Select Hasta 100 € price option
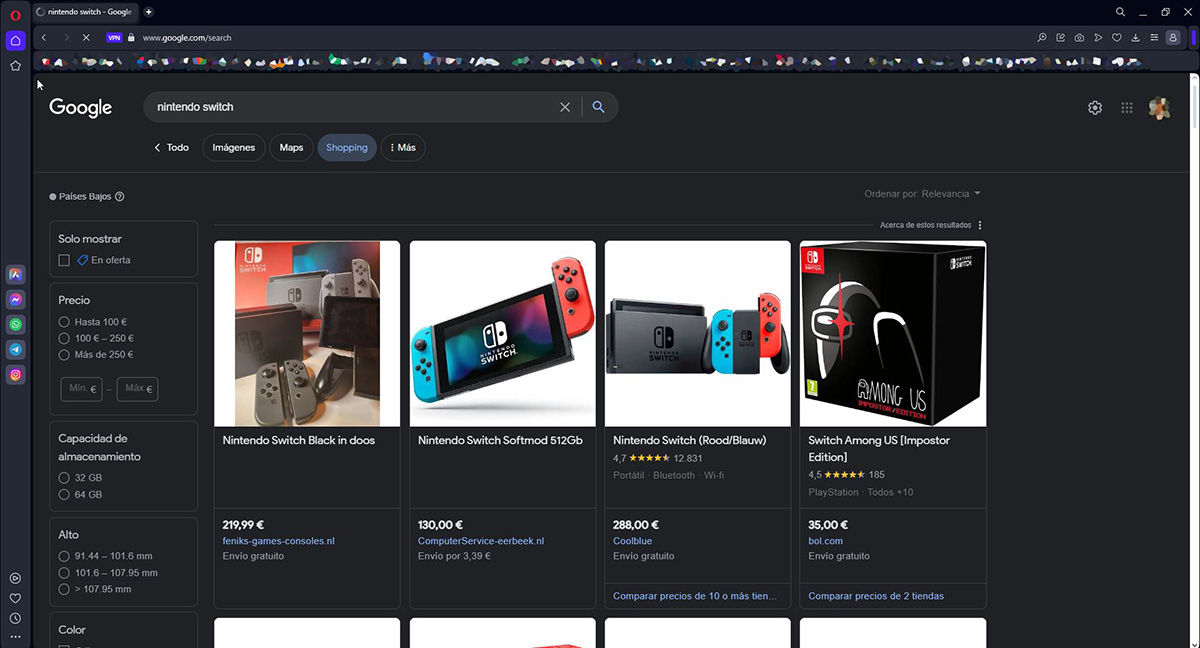The width and height of the screenshot is (1200, 648). [64, 322]
